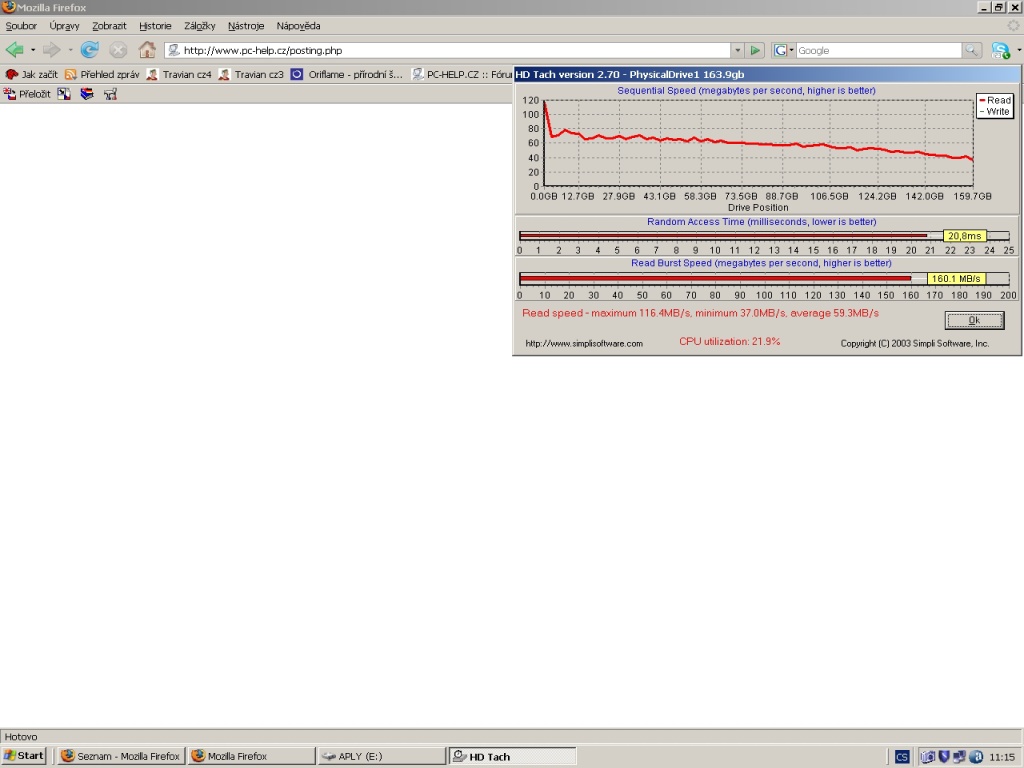The image size is (1024, 768).
Task: Click the Windows Start button
Action: tap(25, 756)
